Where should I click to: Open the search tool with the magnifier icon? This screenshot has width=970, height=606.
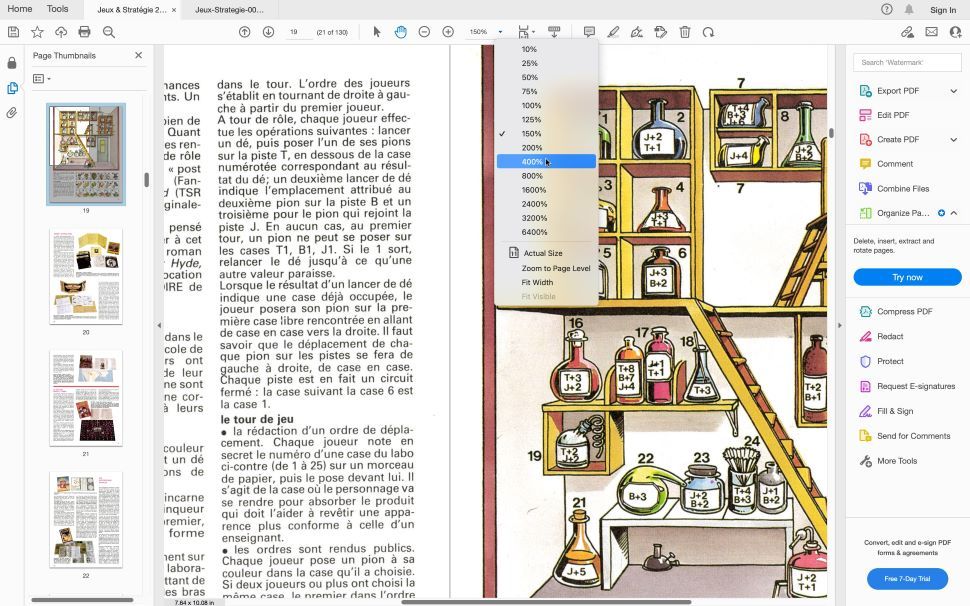coord(108,31)
